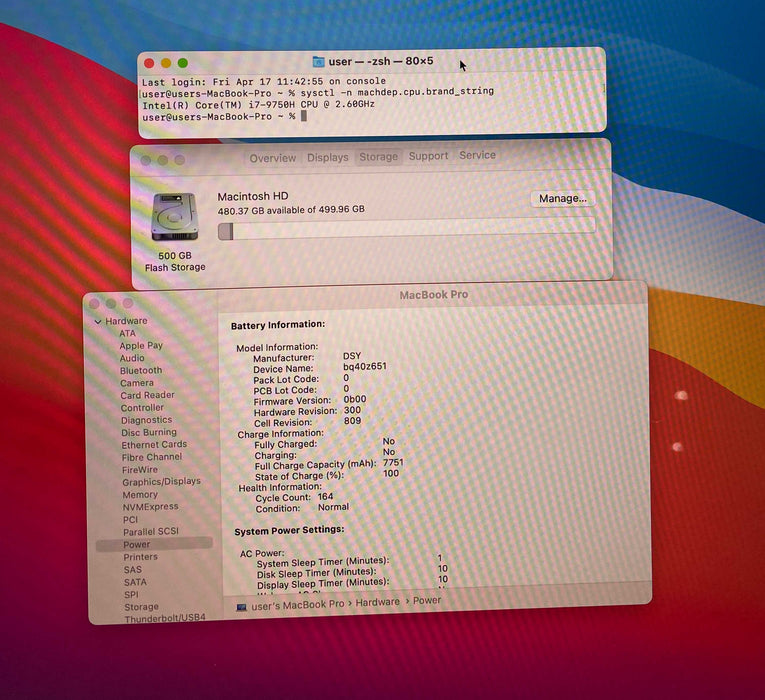The width and height of the screenshot is (765, 700).
Task: Open Diagnostics in the sidebar
Action: coord(146,420)
